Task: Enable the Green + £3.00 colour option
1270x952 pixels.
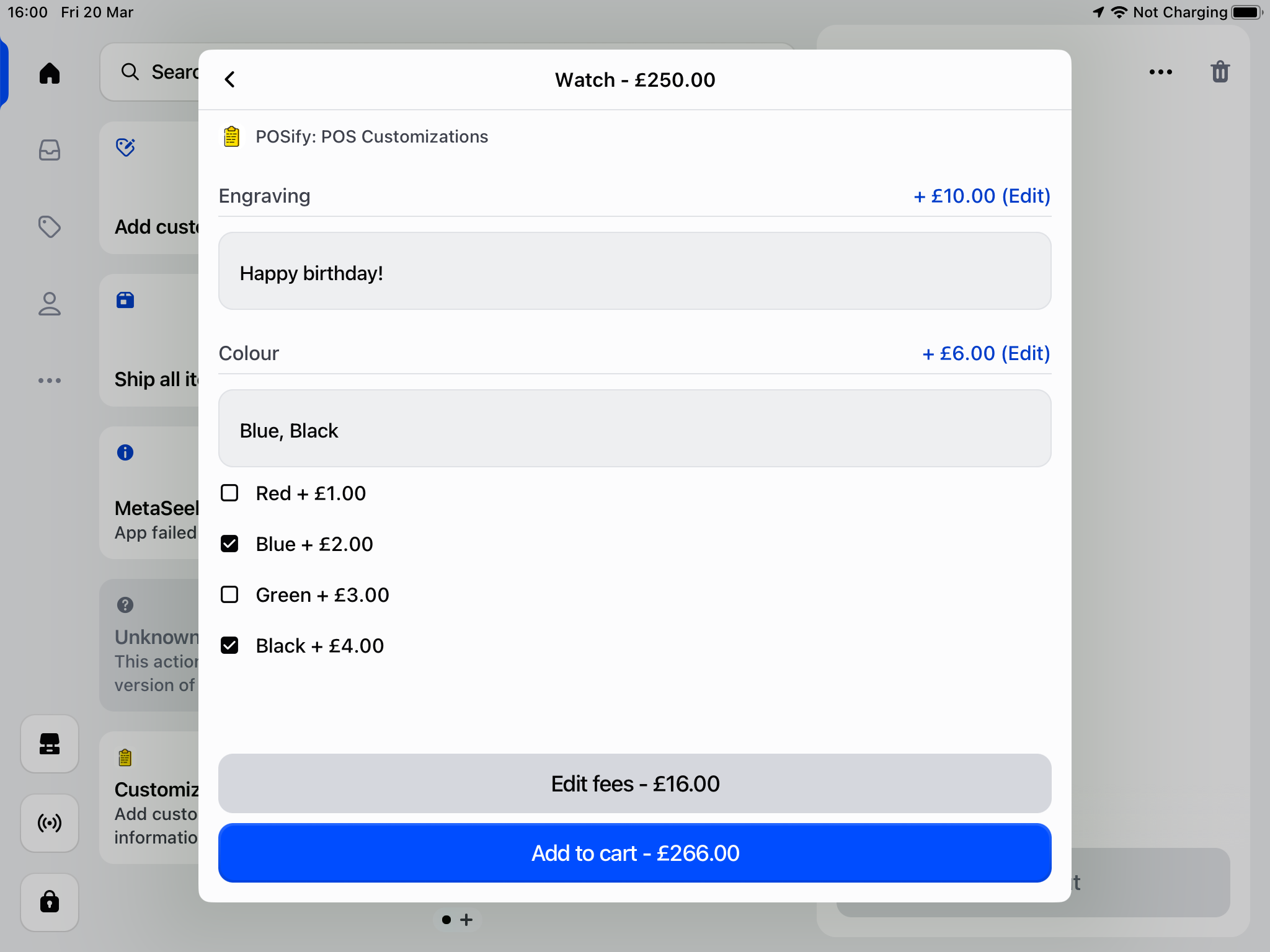Action: pyautogui.click(x=229, y=594)
